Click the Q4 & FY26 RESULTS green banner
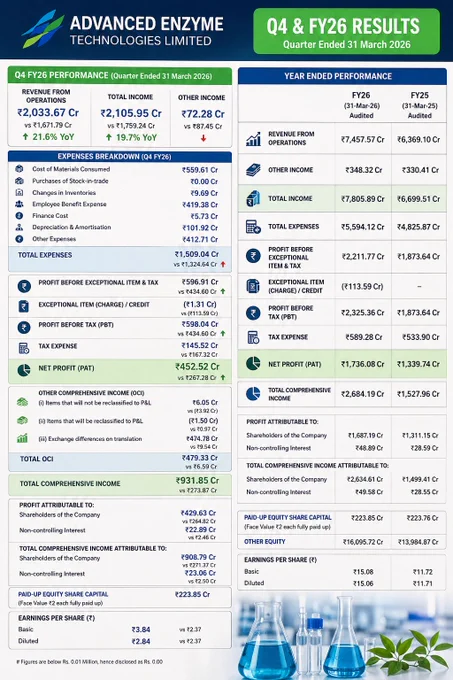The width and height of the screenshot is (453, 680). [x=346, y=31]
